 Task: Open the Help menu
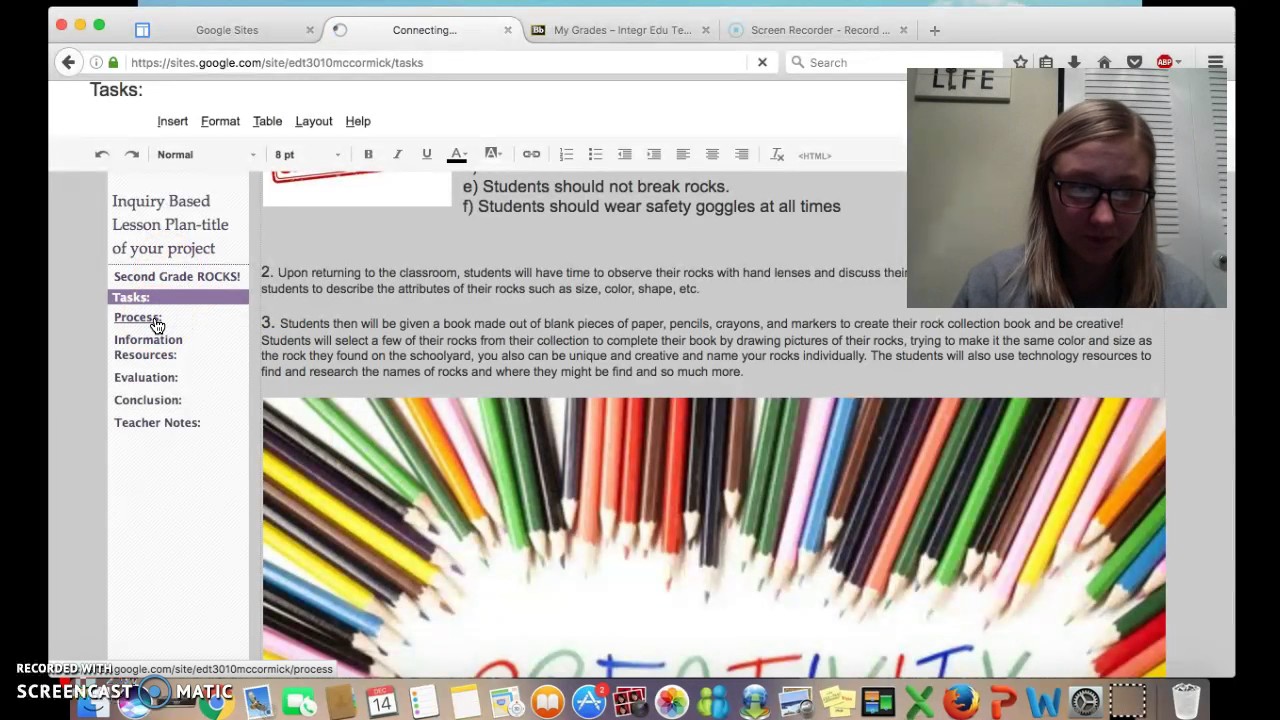point(358,121)
